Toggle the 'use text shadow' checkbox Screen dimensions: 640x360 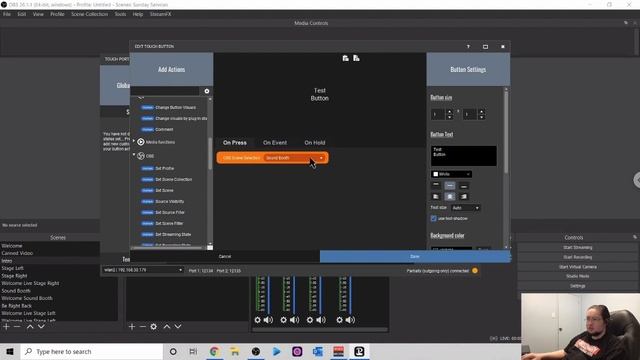click(433, 219)
